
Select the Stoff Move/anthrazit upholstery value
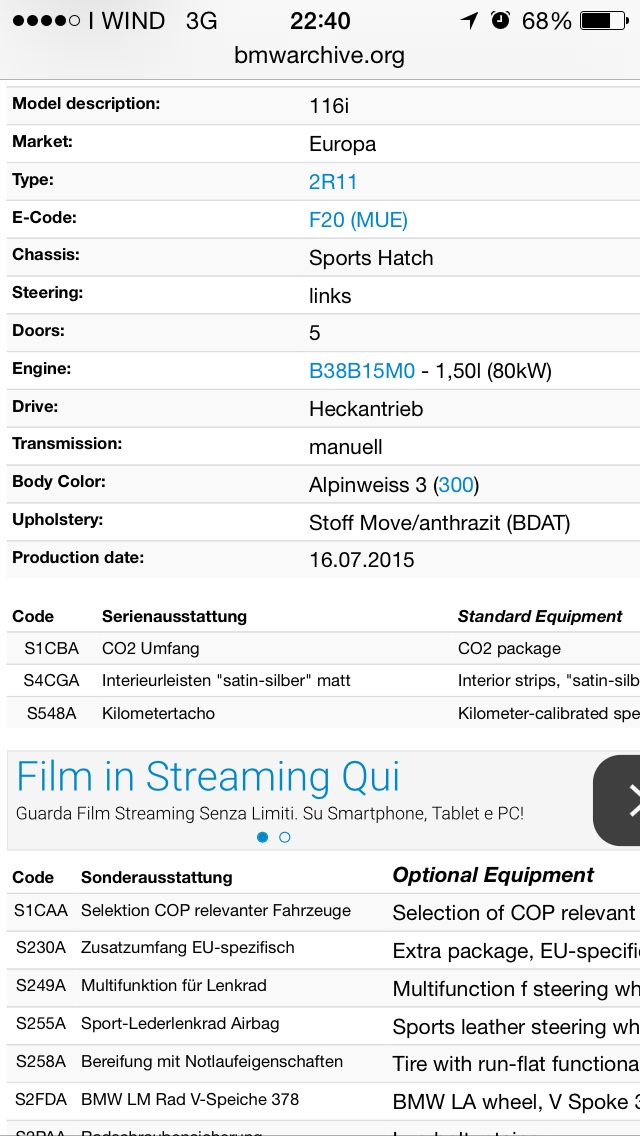point(439,523)
